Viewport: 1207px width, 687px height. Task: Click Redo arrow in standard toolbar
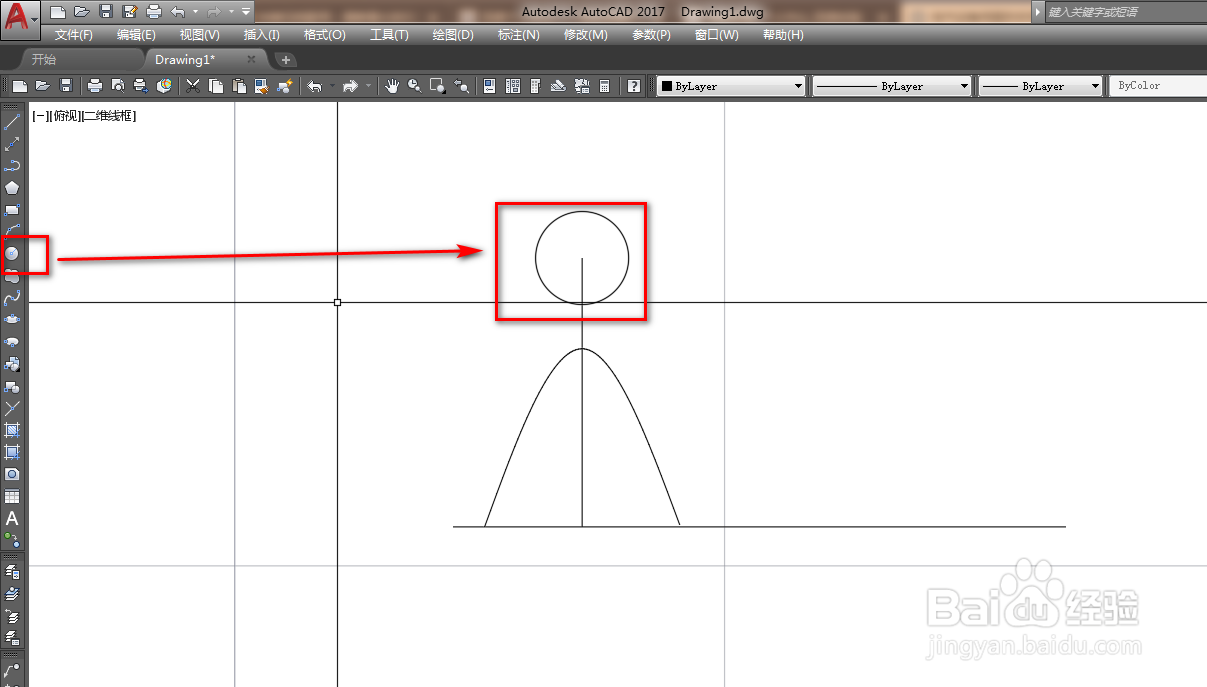(350, 86)
